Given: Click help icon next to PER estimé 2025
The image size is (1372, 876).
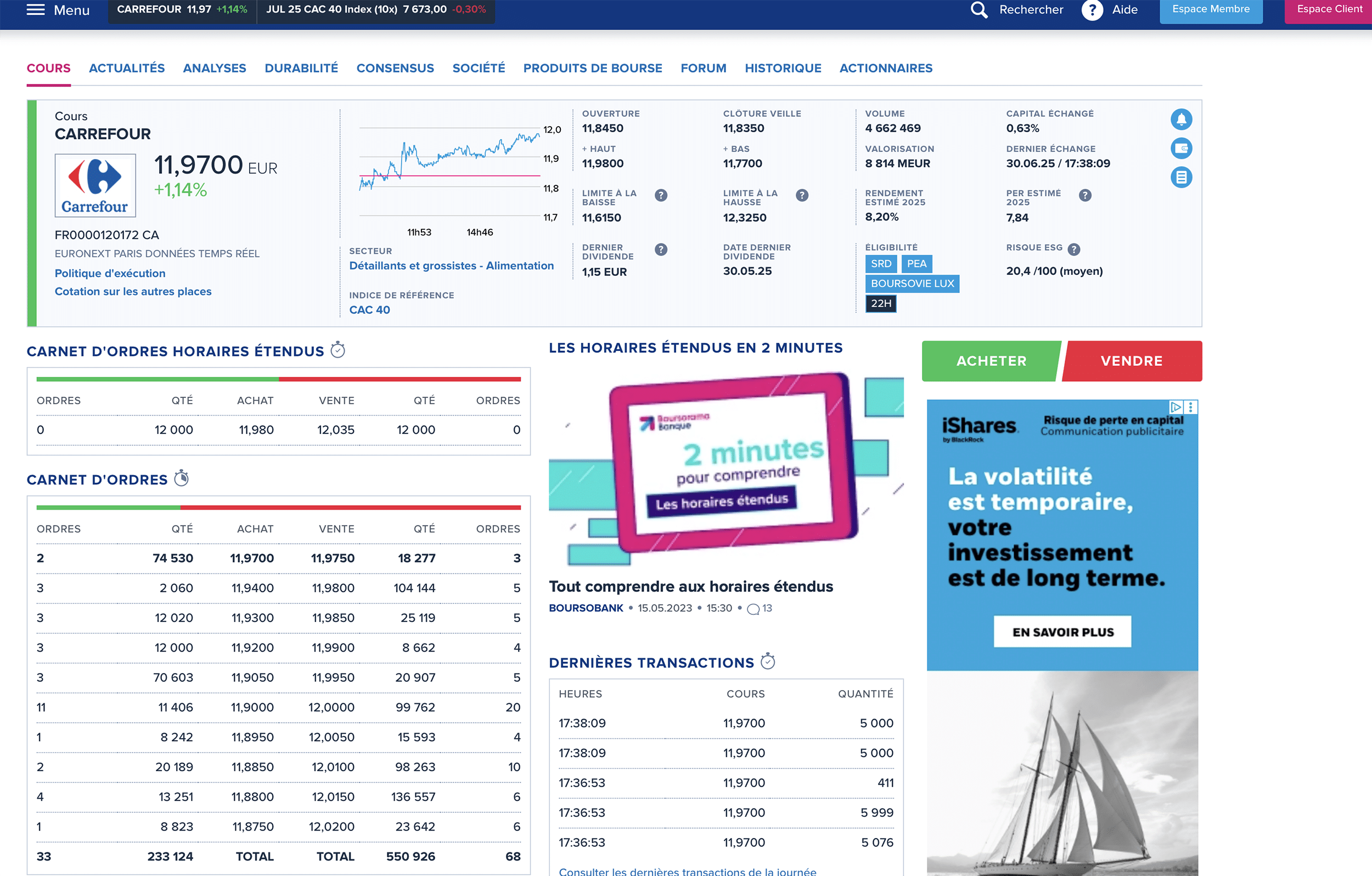Looking at the screenshot, I should pos(1085,195).
